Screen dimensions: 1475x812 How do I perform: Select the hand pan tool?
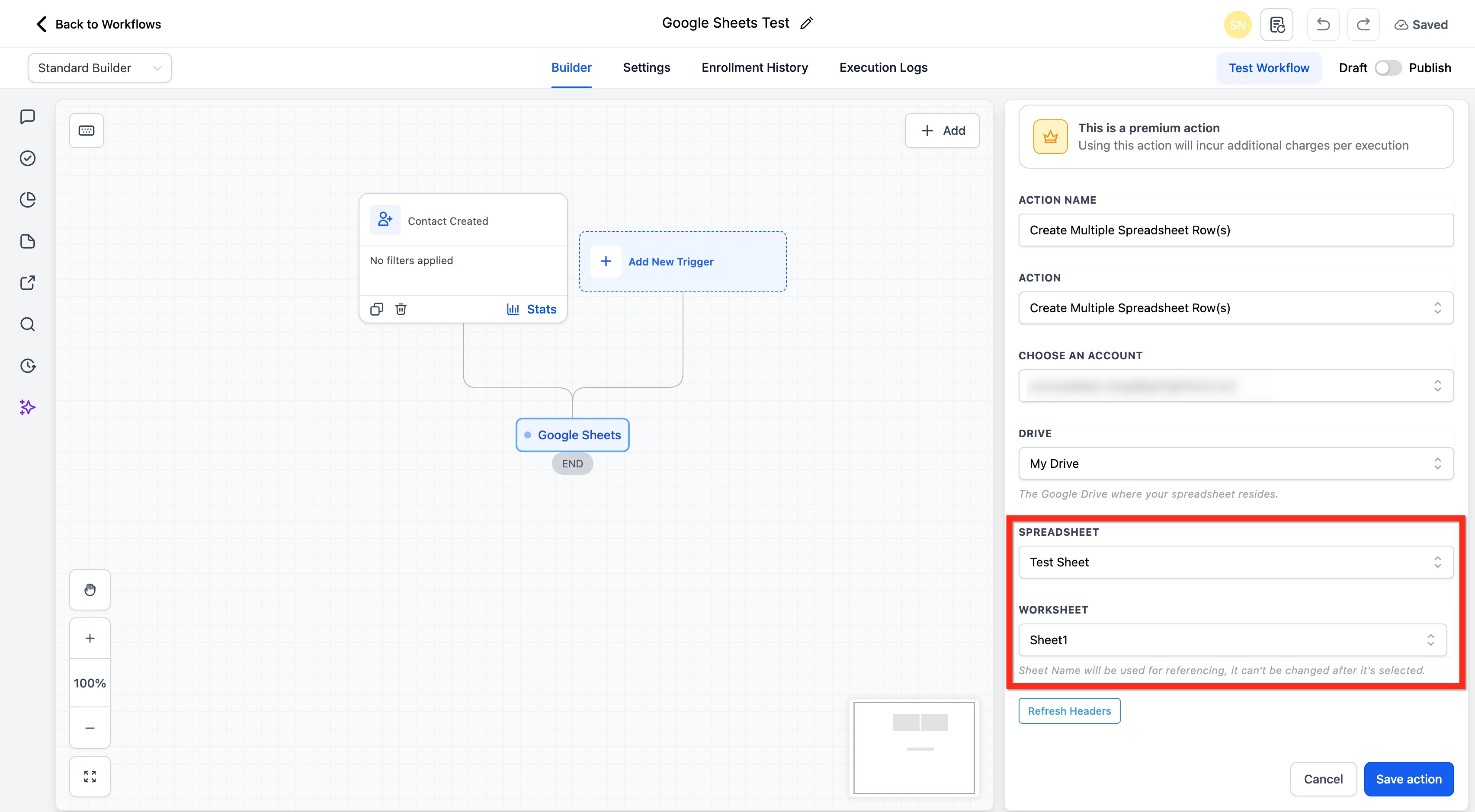(x=90, y=589)
